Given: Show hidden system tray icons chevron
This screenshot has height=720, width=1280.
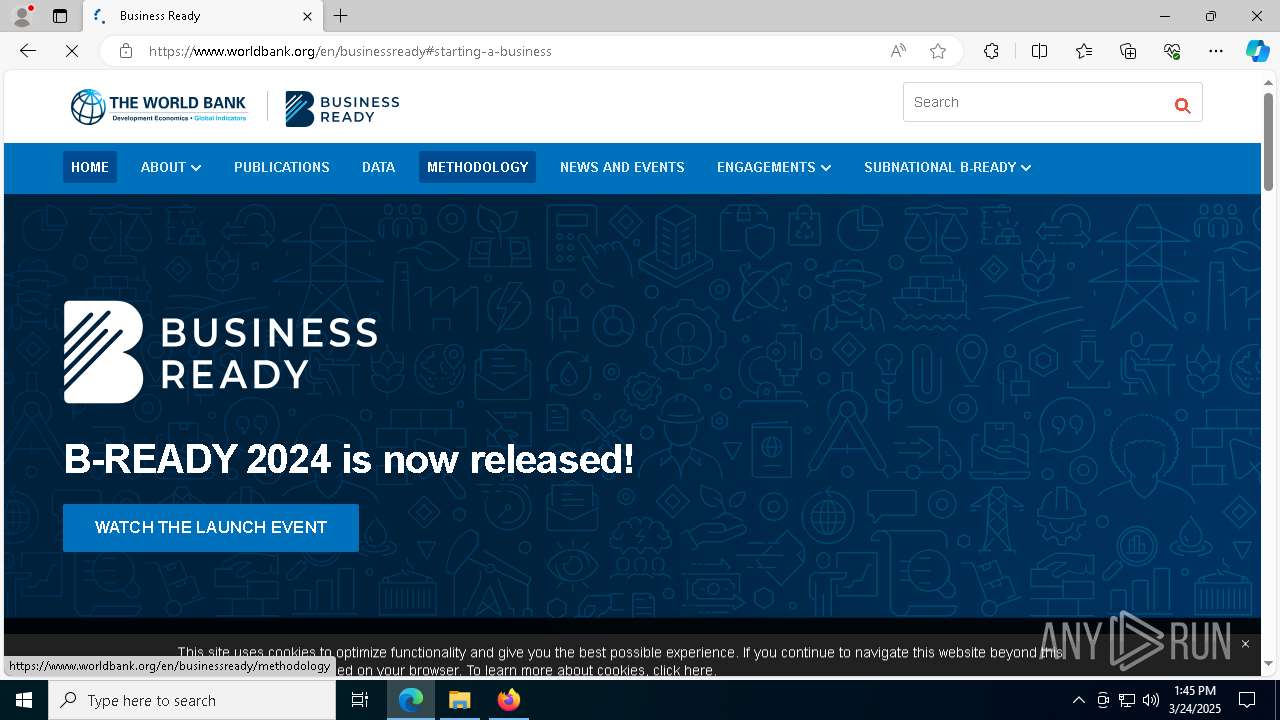Looking at the screenshot, I should 1078,700.
